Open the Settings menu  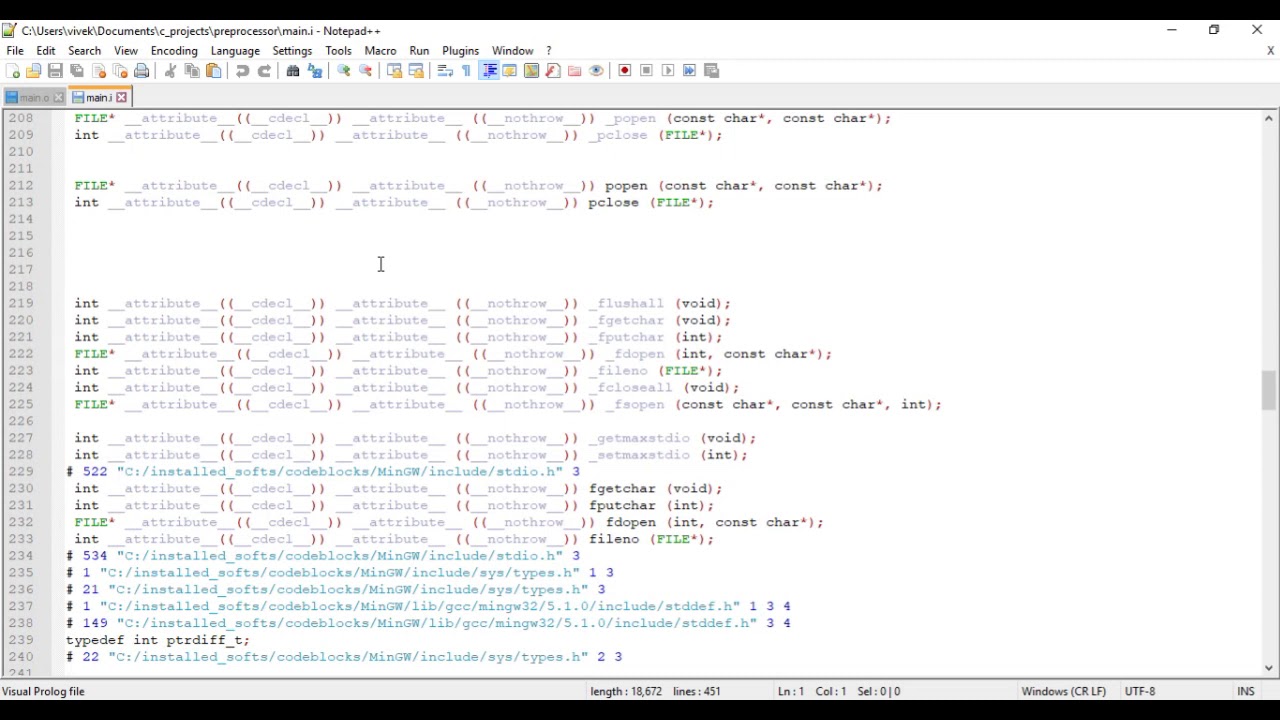point(292,51)
